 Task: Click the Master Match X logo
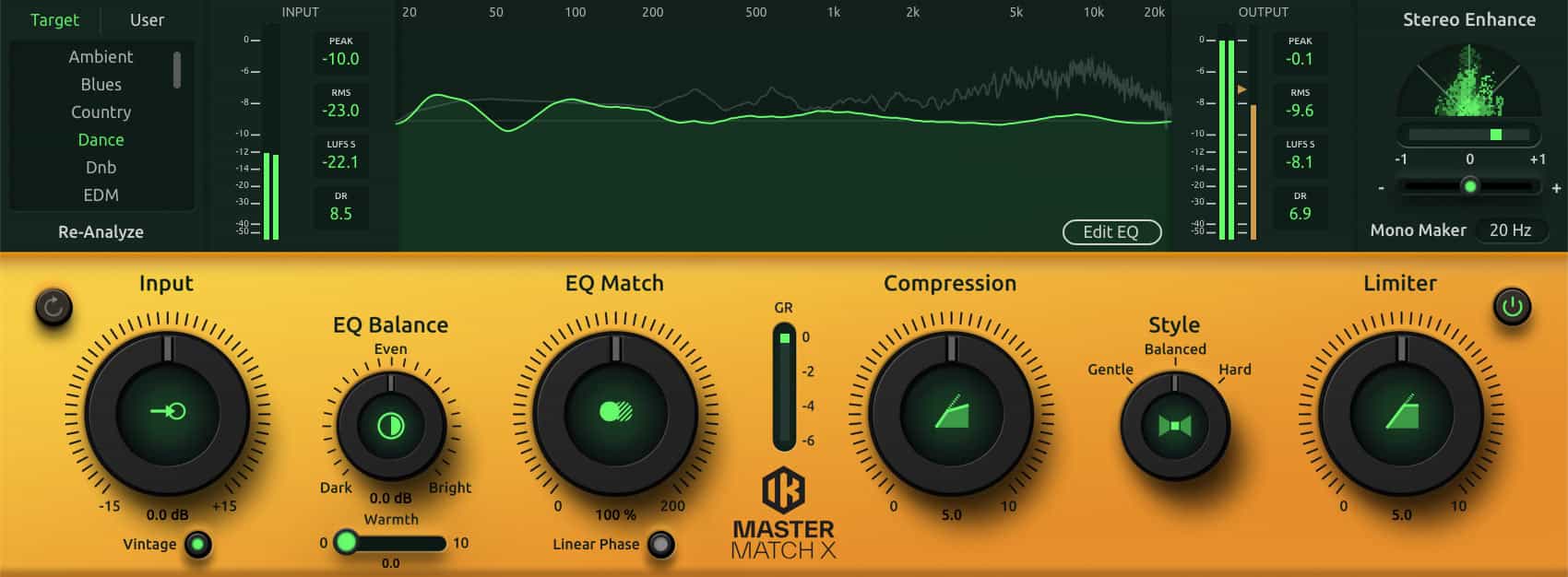[x=783, y=514]
